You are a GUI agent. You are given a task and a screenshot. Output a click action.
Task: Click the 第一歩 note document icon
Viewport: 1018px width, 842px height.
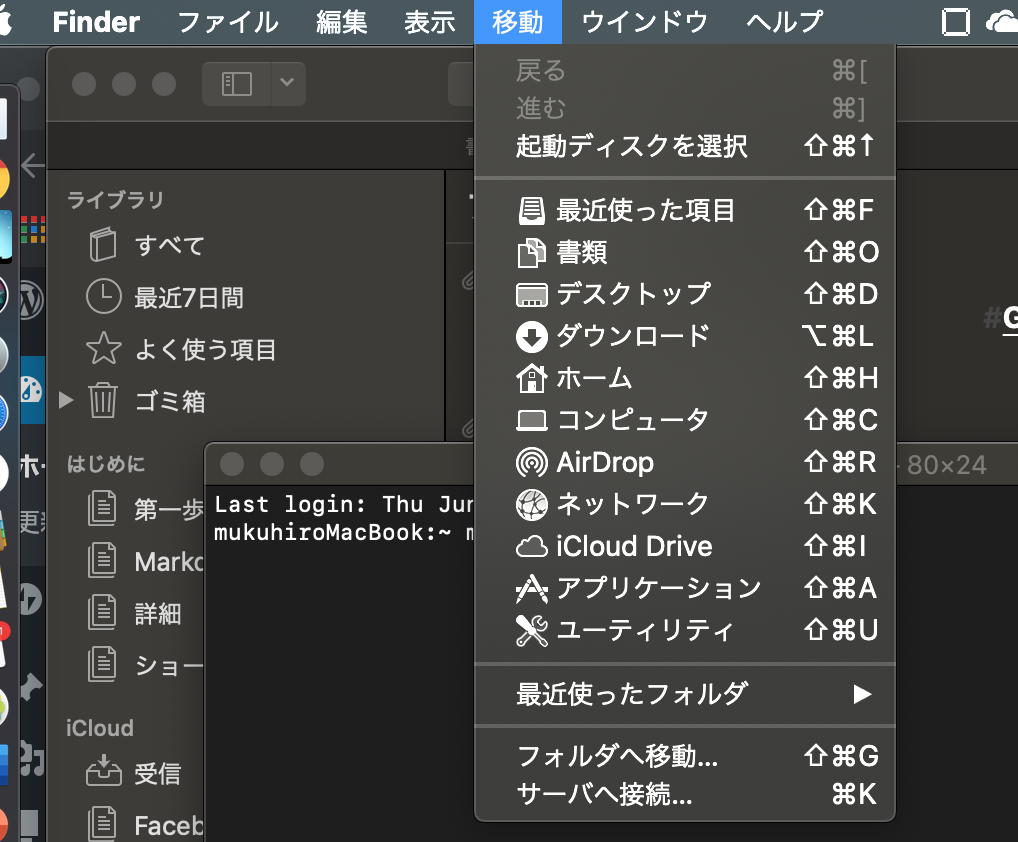point(102,508)
